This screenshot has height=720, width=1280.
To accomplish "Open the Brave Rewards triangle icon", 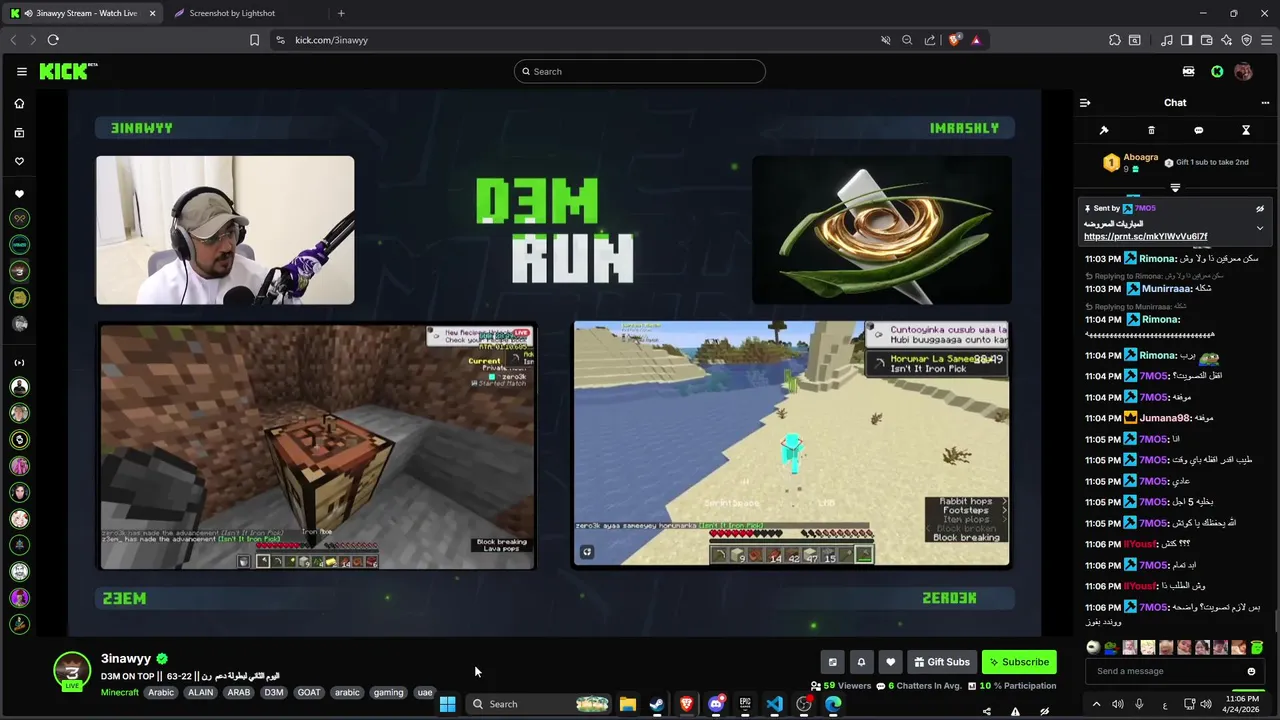I will click(976, 40).
